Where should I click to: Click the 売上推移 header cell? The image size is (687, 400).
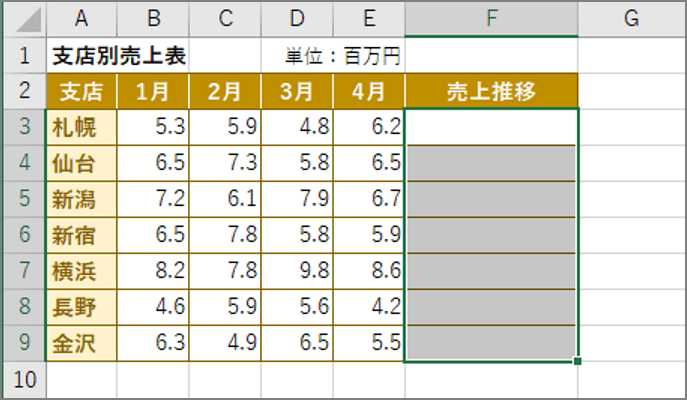(x=491, y=91)
